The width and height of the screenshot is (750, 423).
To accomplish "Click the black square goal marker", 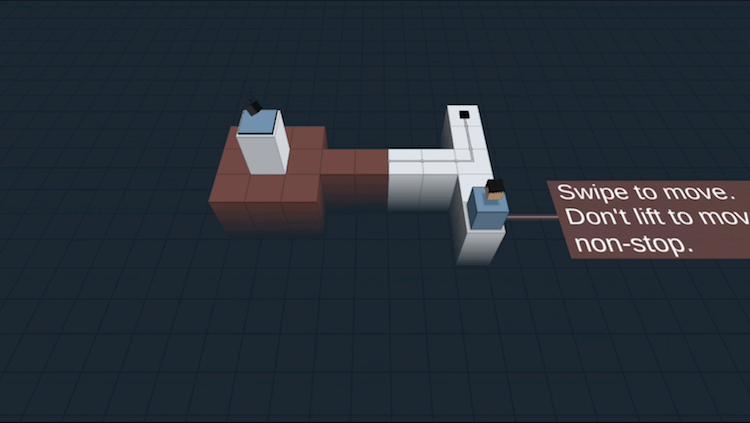I will tap(464, 116).
